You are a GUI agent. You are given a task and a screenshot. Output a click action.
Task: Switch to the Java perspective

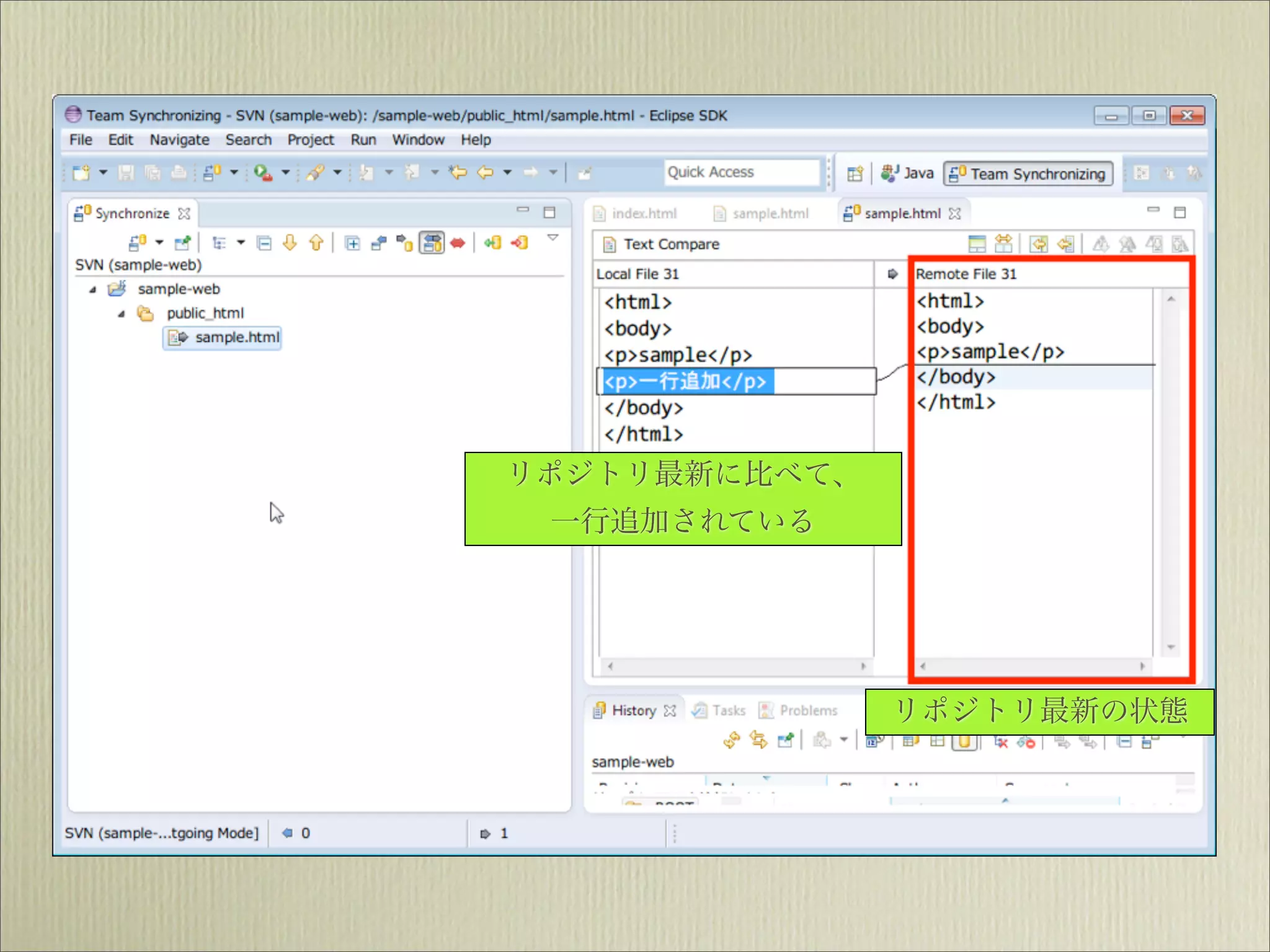908,174
